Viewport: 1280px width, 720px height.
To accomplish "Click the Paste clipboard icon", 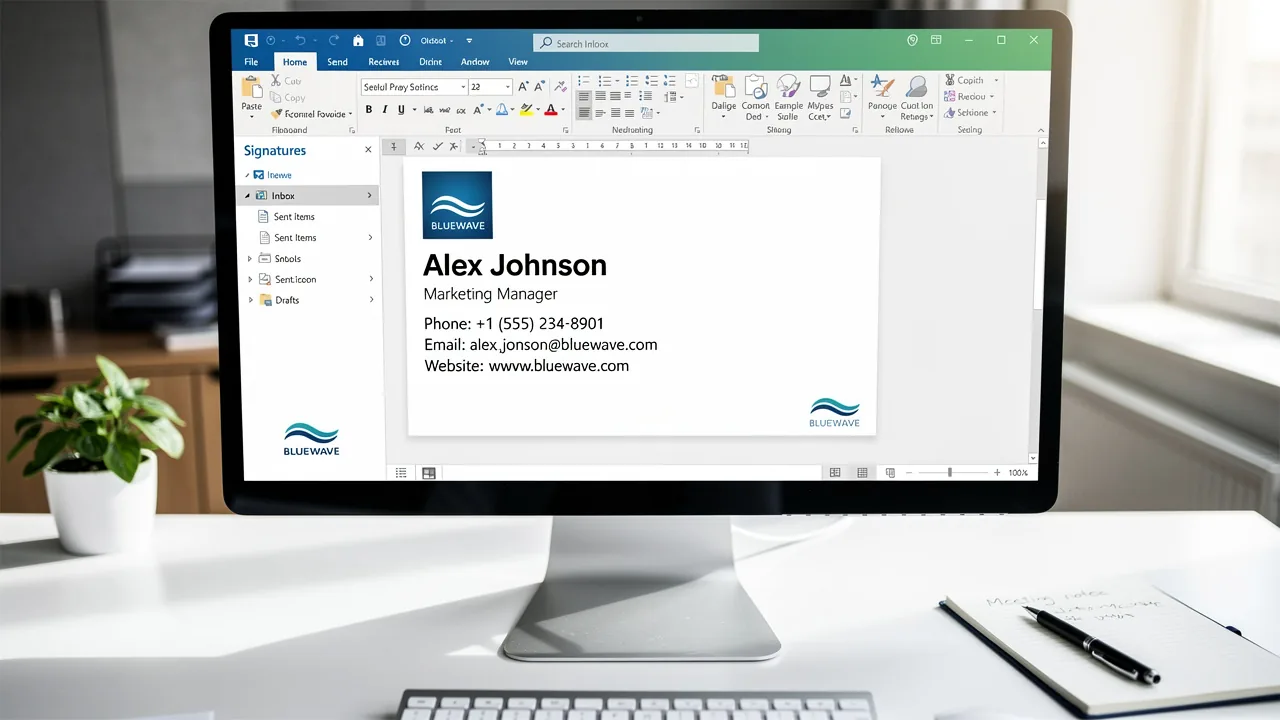I will (x=252, y=87).
